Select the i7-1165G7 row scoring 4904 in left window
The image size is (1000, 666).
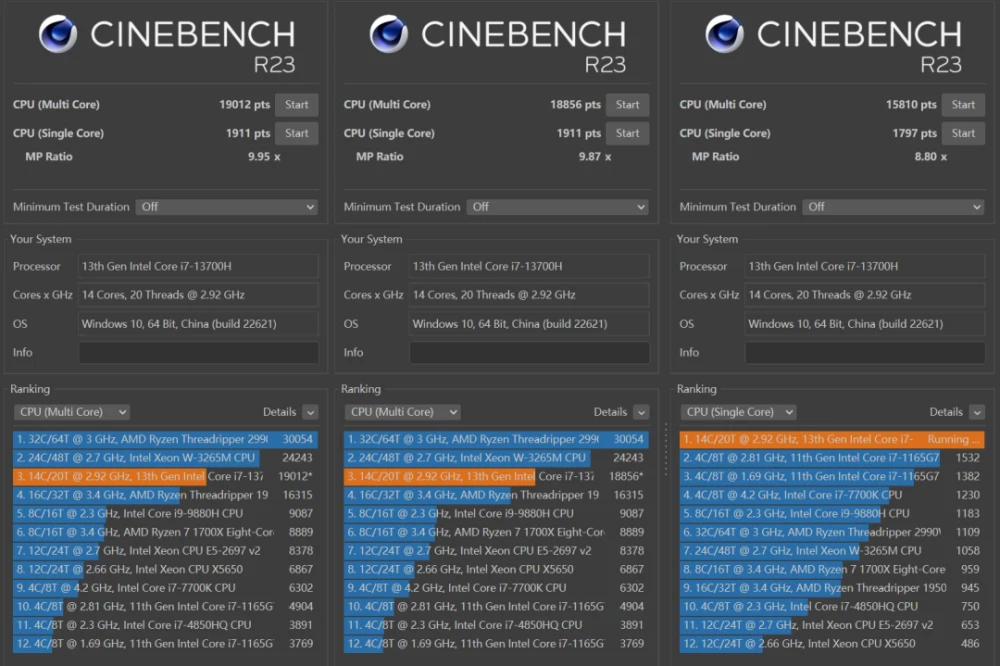pyautogui.click(x=165, y=606)
